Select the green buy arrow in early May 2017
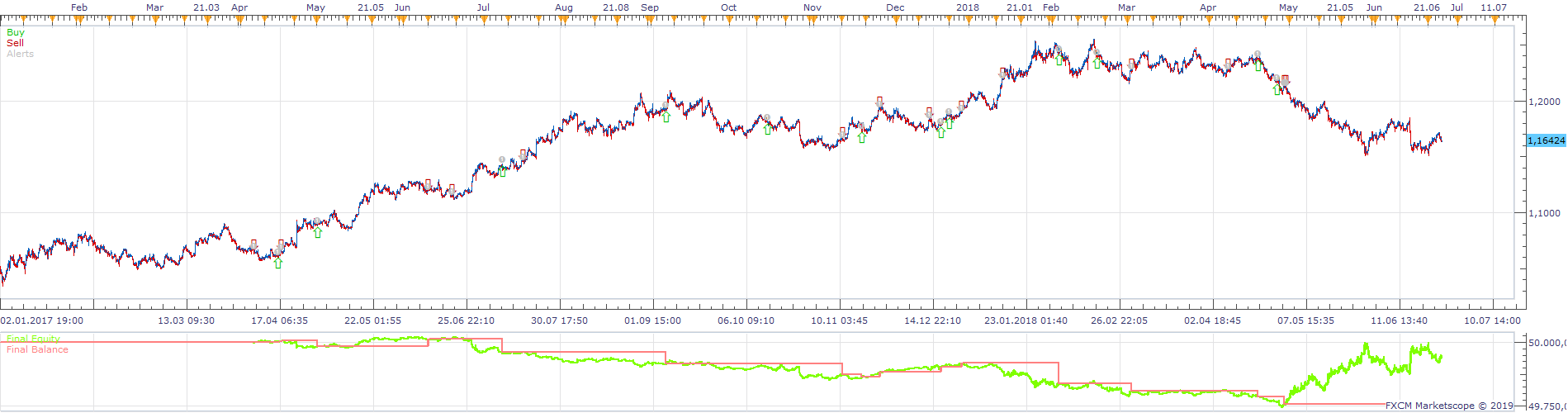 coord(317,233)
